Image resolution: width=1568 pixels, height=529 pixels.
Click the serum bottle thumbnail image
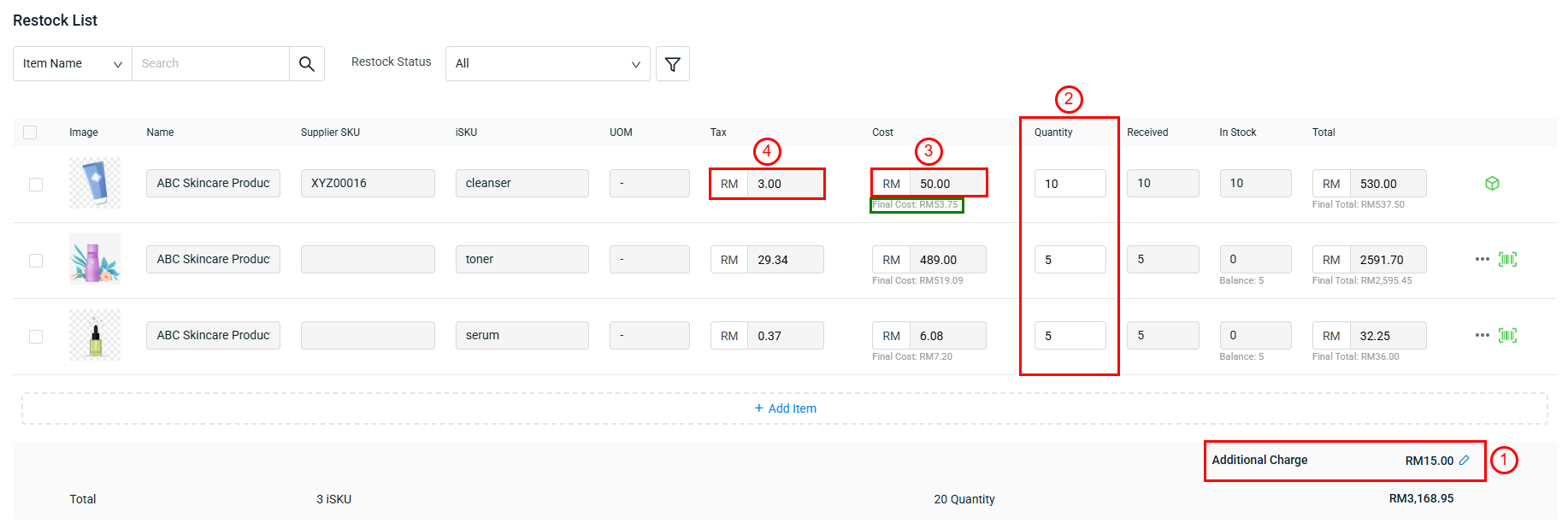click(x=95, y=335)
